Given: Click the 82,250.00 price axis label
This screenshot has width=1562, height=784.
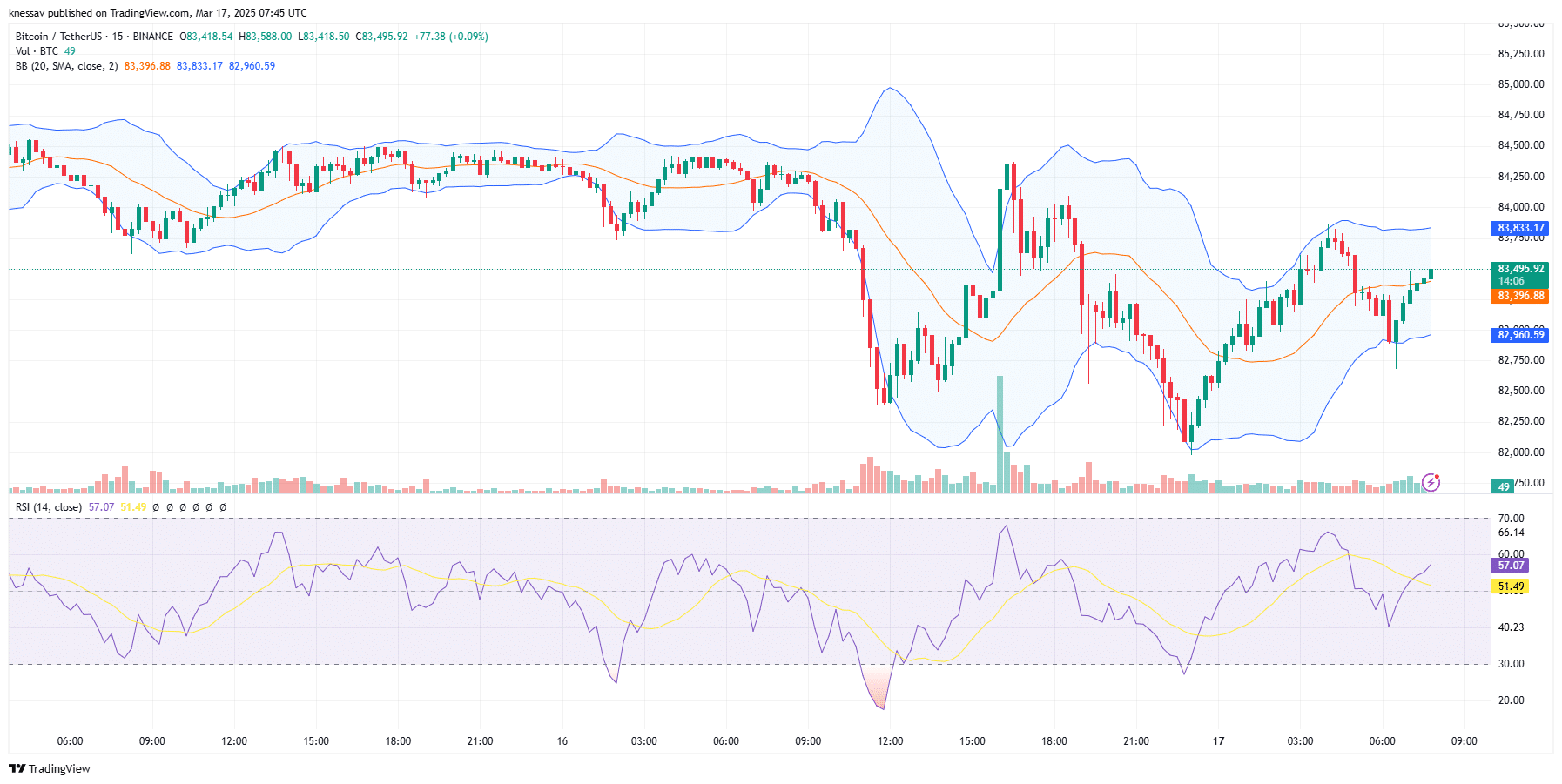Looking at the screenshot, I should (x=1521, y=421).
